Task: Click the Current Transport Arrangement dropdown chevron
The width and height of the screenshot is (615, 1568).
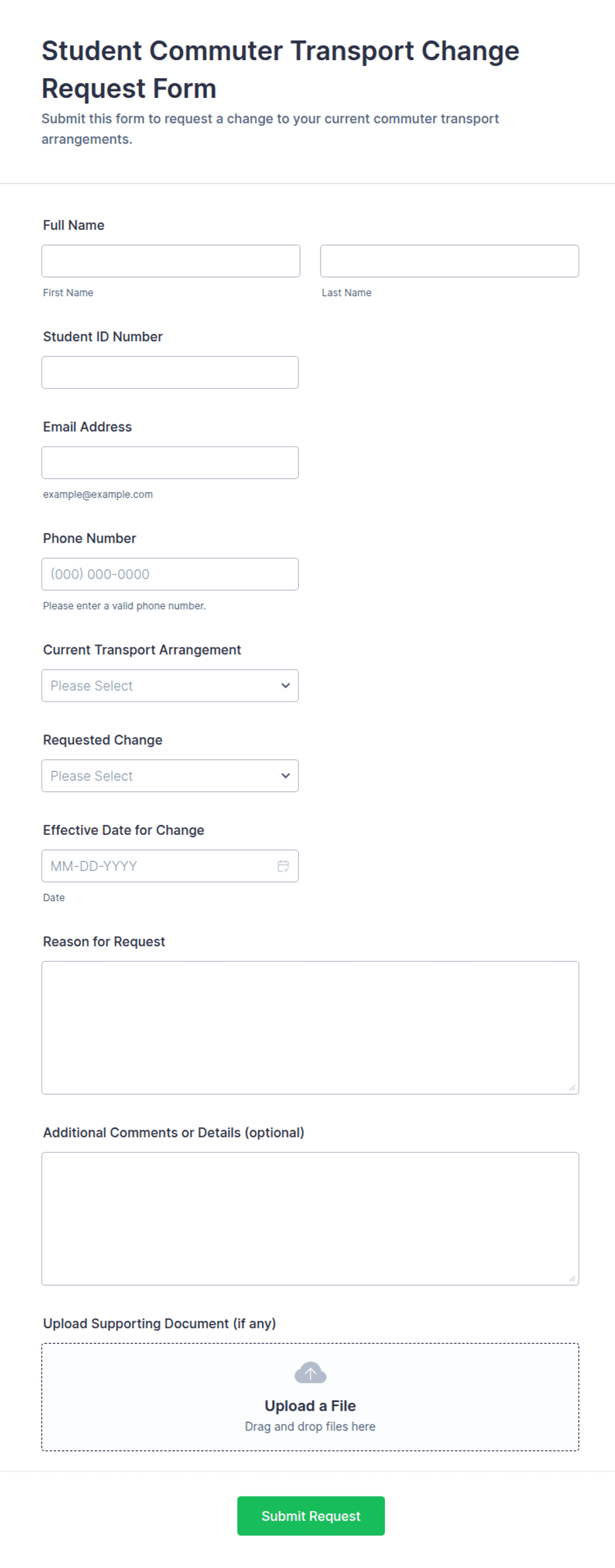Action: point(286,686)
